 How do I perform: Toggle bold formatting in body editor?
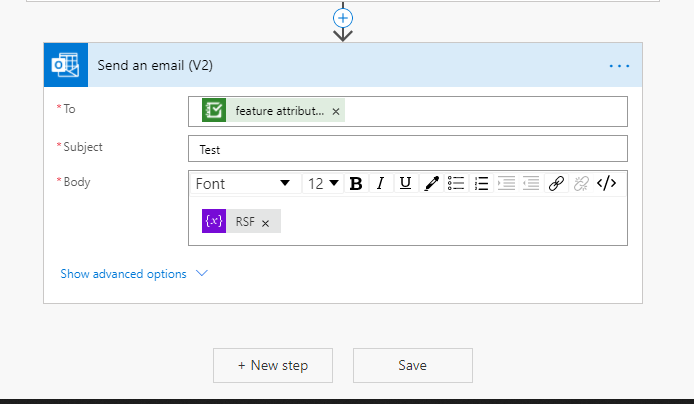point(355,183)
